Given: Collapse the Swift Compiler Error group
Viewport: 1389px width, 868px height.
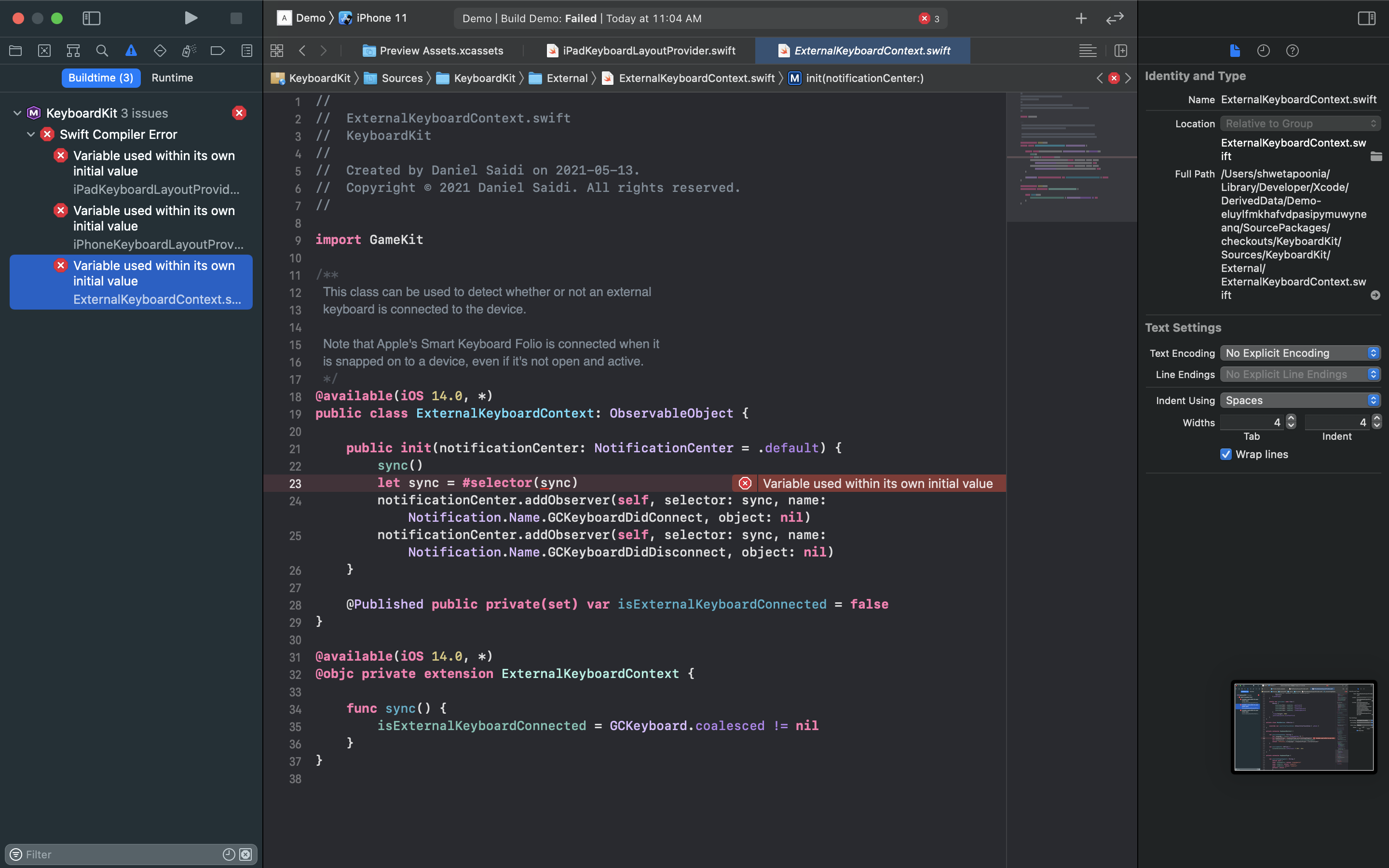Looking at the screenshot, I should click(30, 135).
